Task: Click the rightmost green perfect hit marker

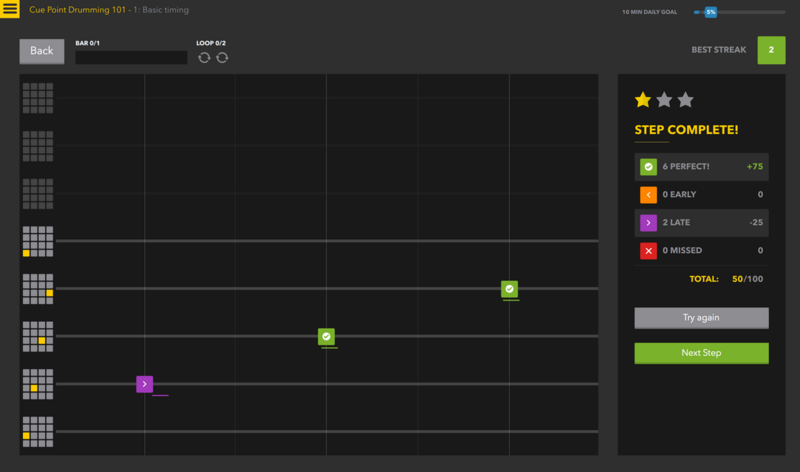Action: click(509, 289)
